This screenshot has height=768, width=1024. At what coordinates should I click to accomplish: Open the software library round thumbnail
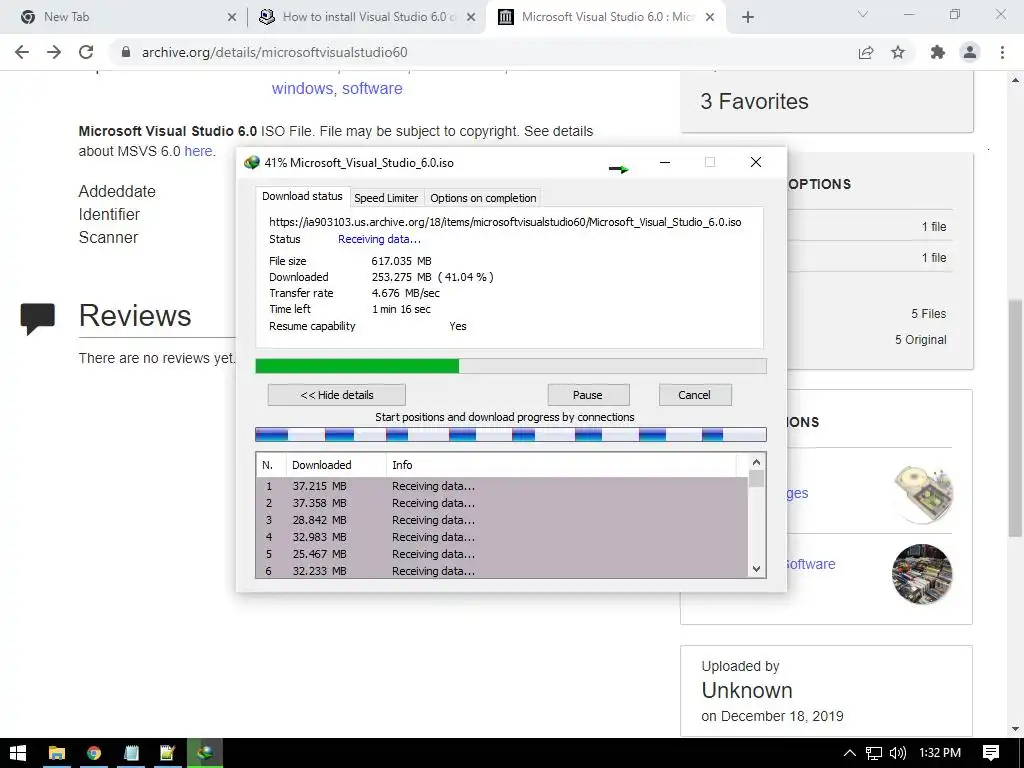pos(922,573)
